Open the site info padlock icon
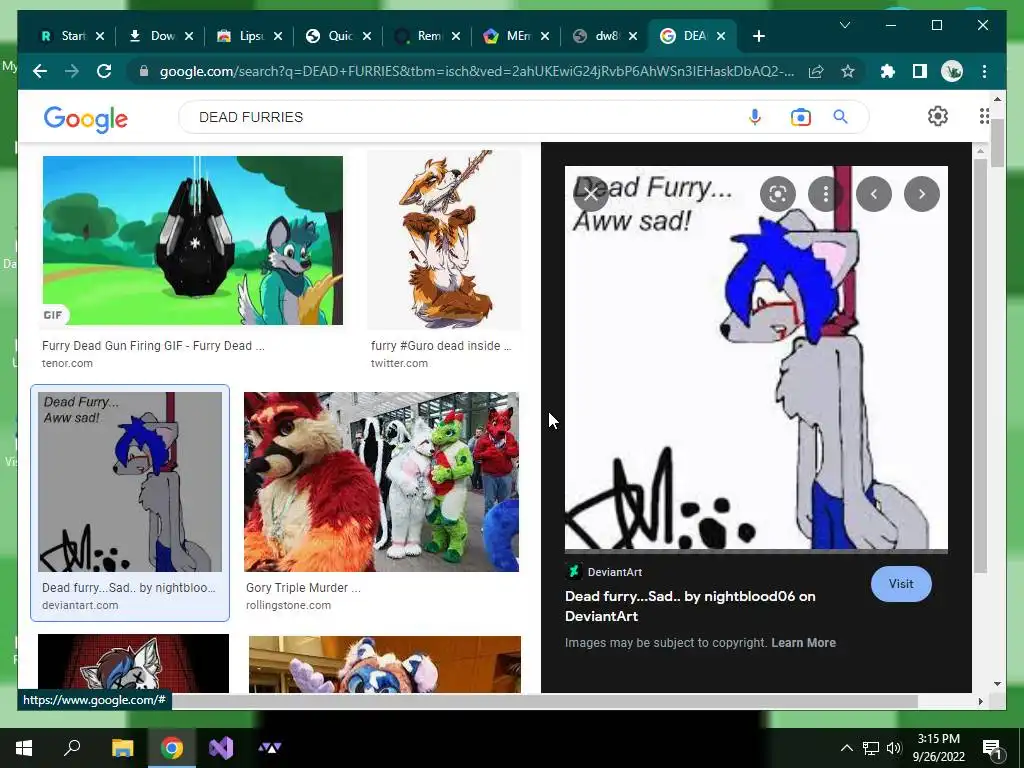Viewport: 1024px width, 768px height. click(x=144, y=71)
